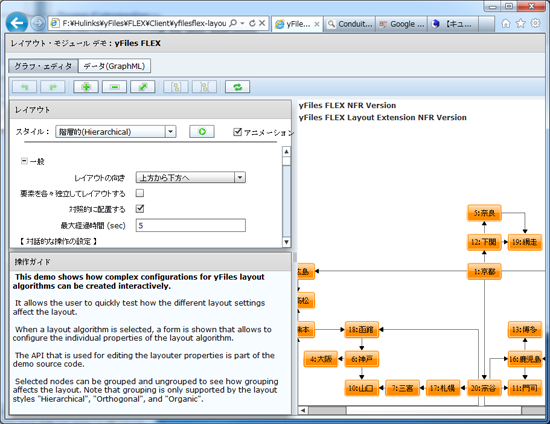The image size is (550, 424).
Task: Select graph node 17:札幌
Action: click(443, 388)
